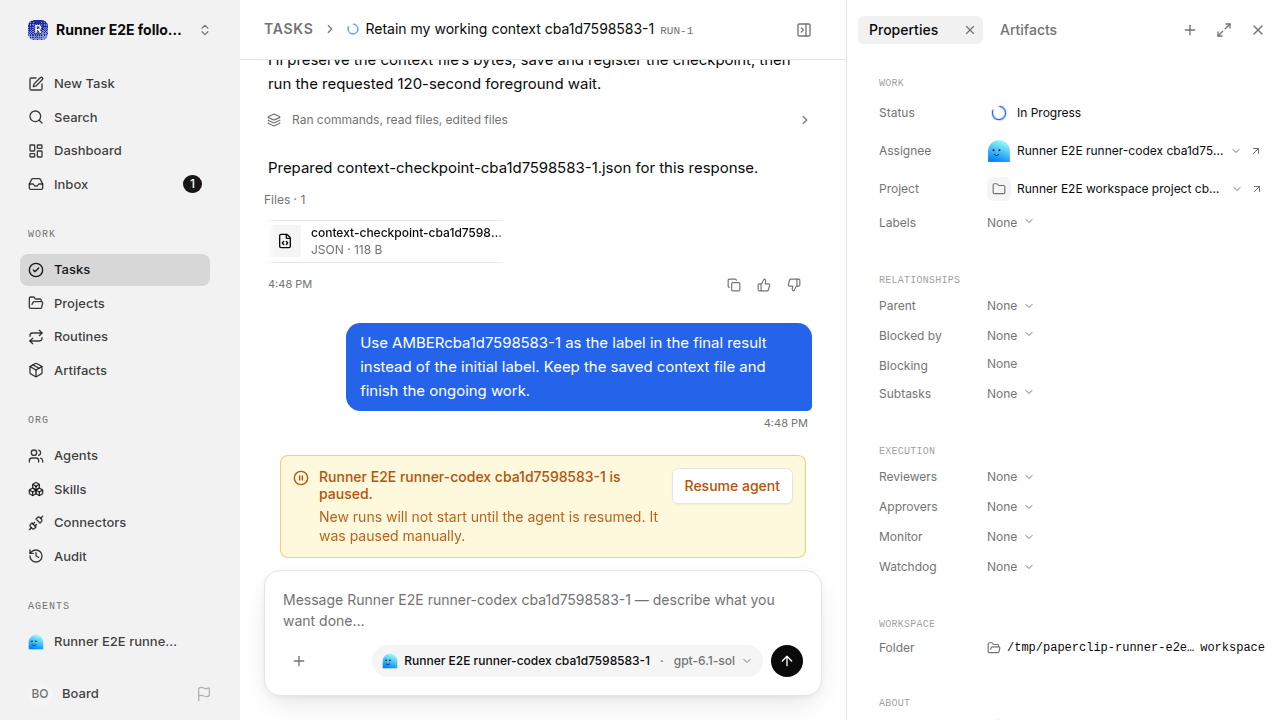Click the Board flag icon
This screenshot has width=1280, height=720.
pyautogui.click(x=204, y=694)
